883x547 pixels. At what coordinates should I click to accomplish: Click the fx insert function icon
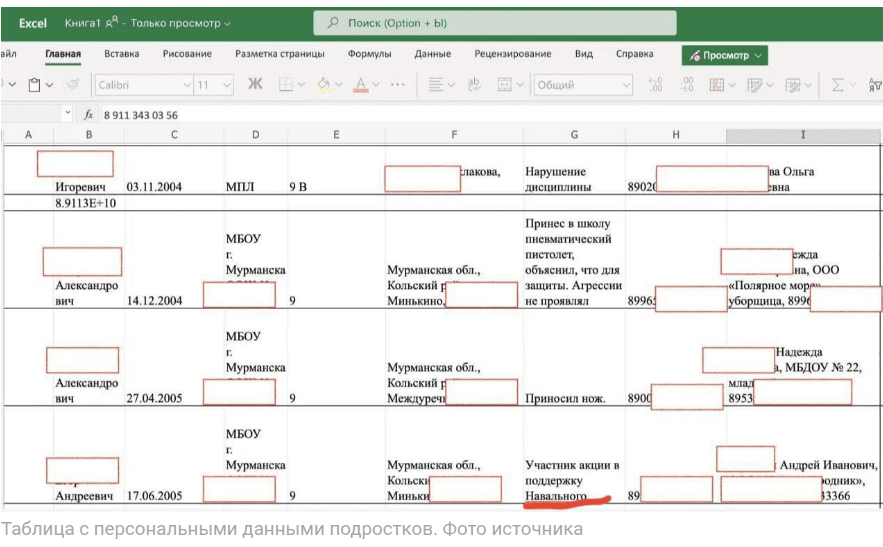pyautogui.click(x=89, y=115)
